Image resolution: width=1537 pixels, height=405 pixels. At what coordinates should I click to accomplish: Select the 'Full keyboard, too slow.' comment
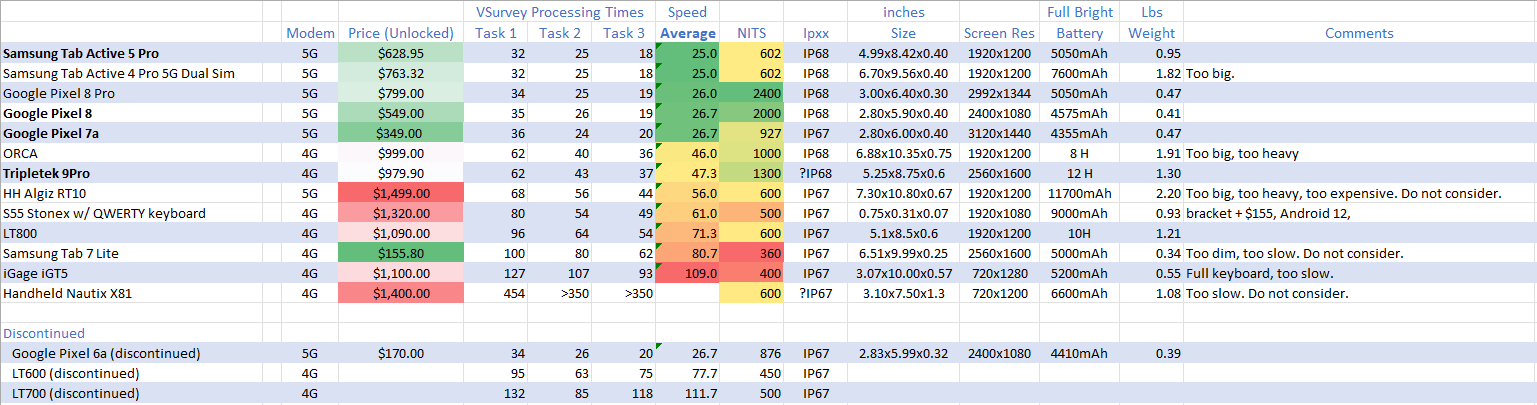(x=1359, y=273)
